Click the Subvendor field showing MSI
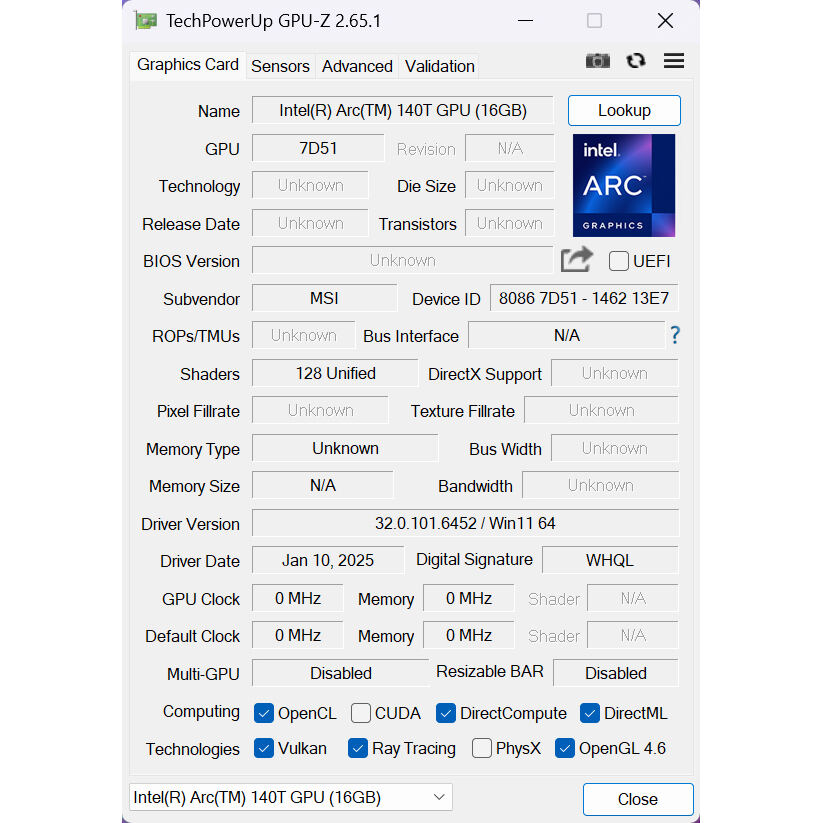Viewport: 823px width, 823px height. tap(324, 298)
